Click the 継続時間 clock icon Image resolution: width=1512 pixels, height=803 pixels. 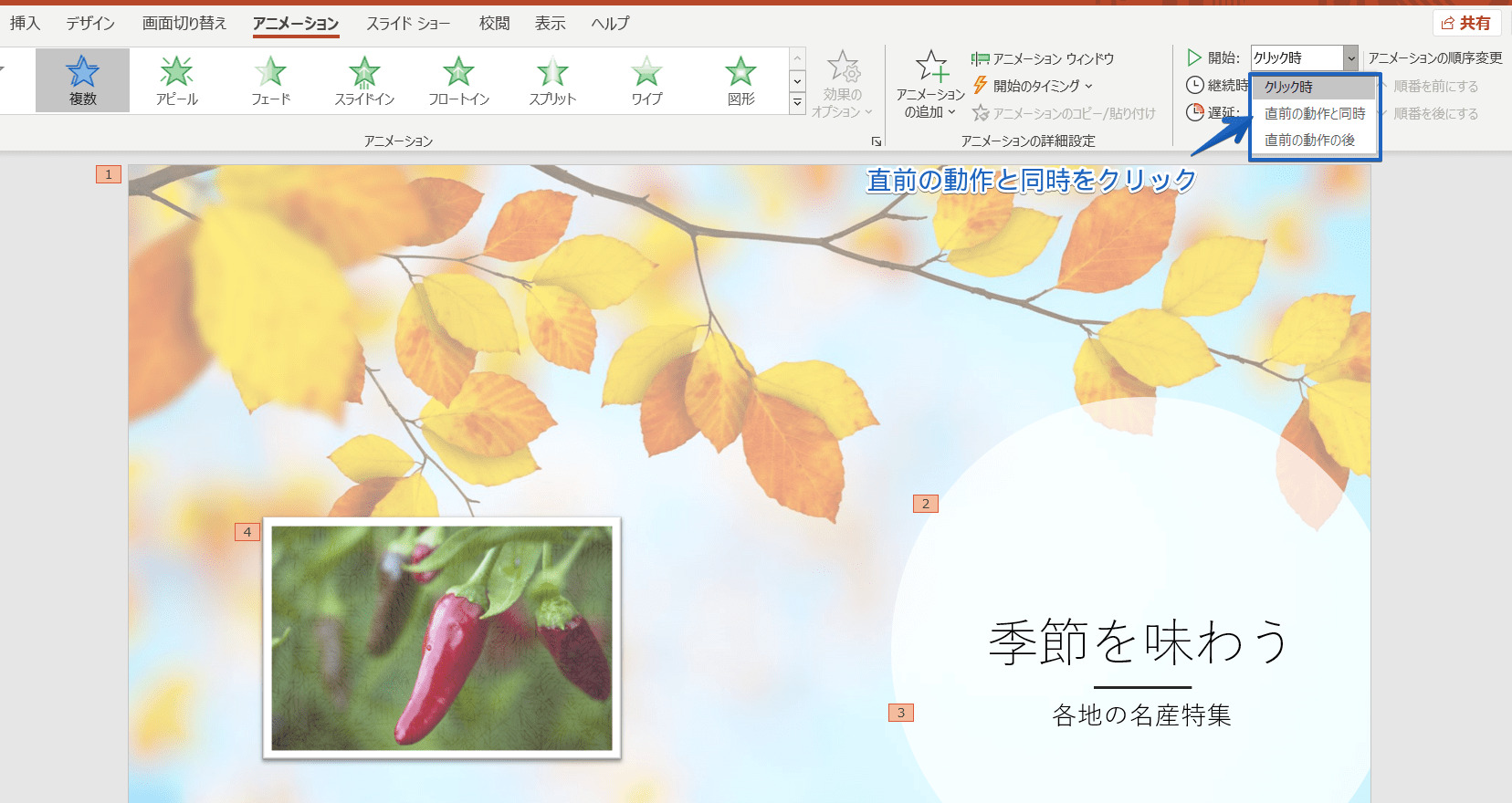point(1194,85)
